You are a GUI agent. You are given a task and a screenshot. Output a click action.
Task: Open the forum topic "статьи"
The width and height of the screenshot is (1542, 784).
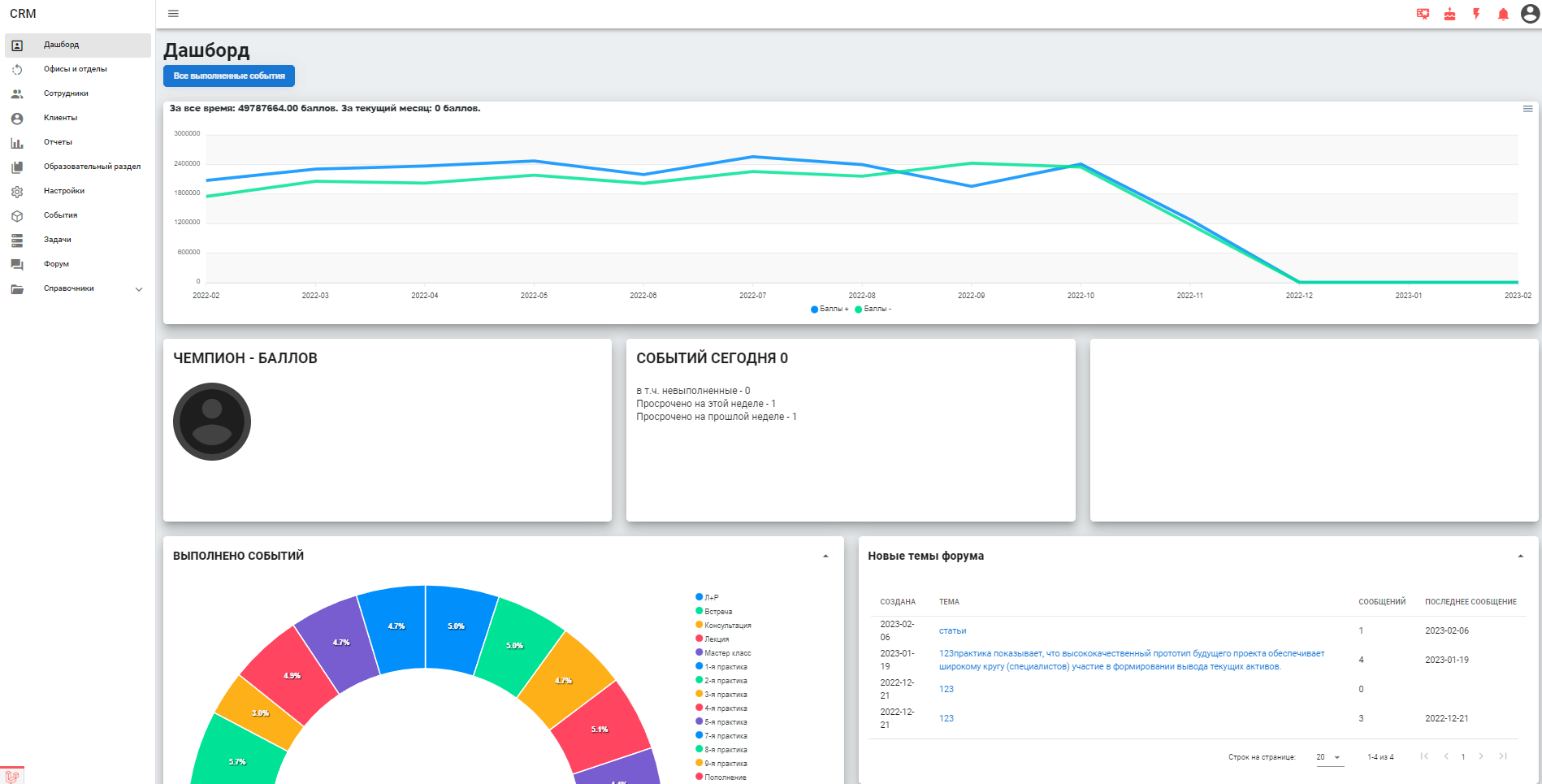coord(952,630)
